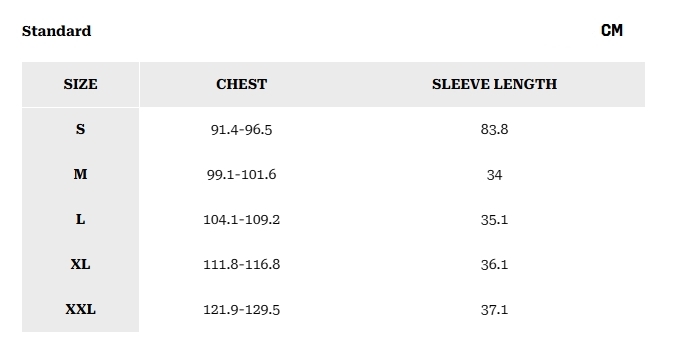Click sleeve length value 35.1

(x=494, y=220)
